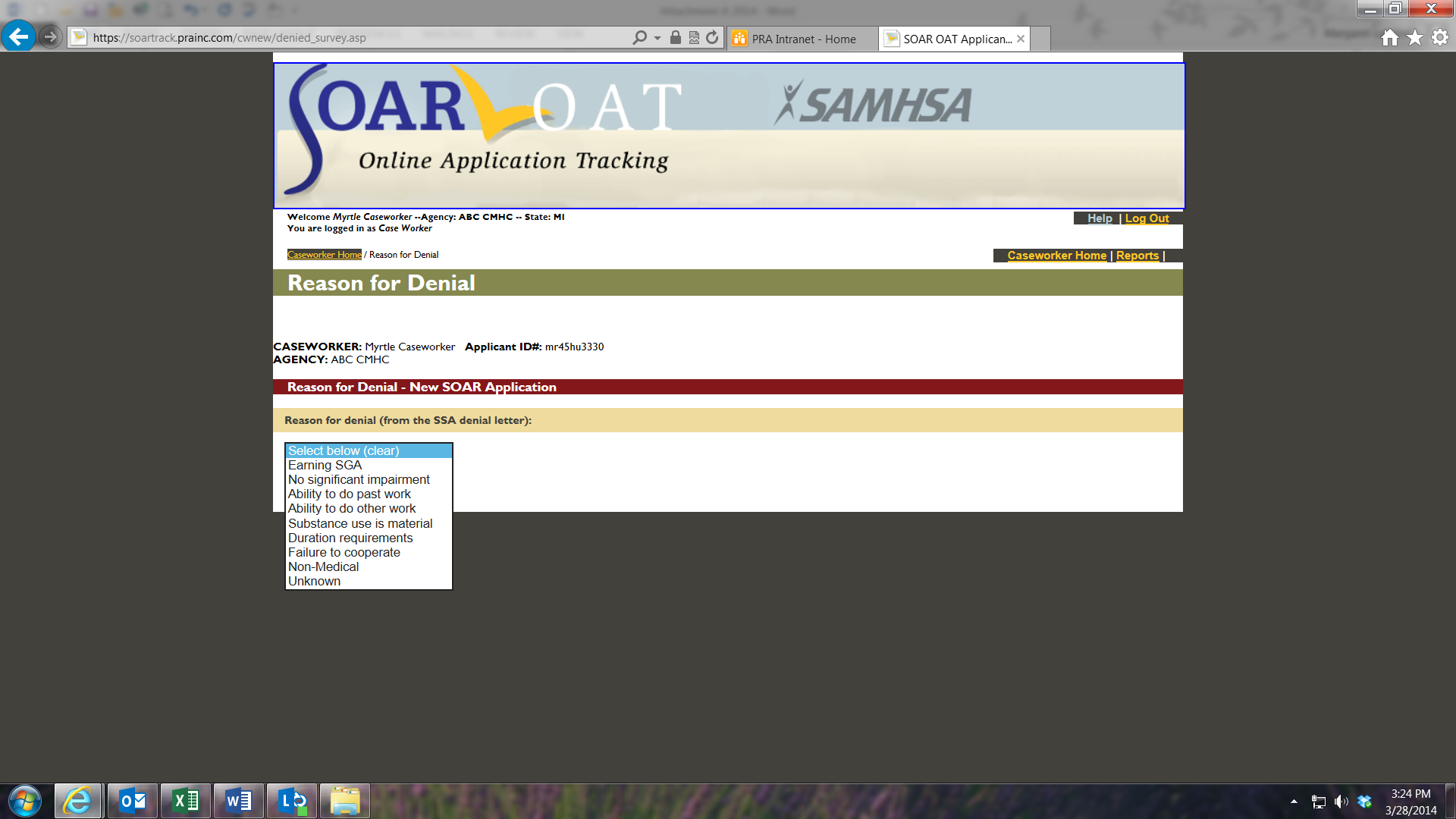Screen dimensions: 1456x819
Task: Click the Log Out link
Action: coord(1147,218)
